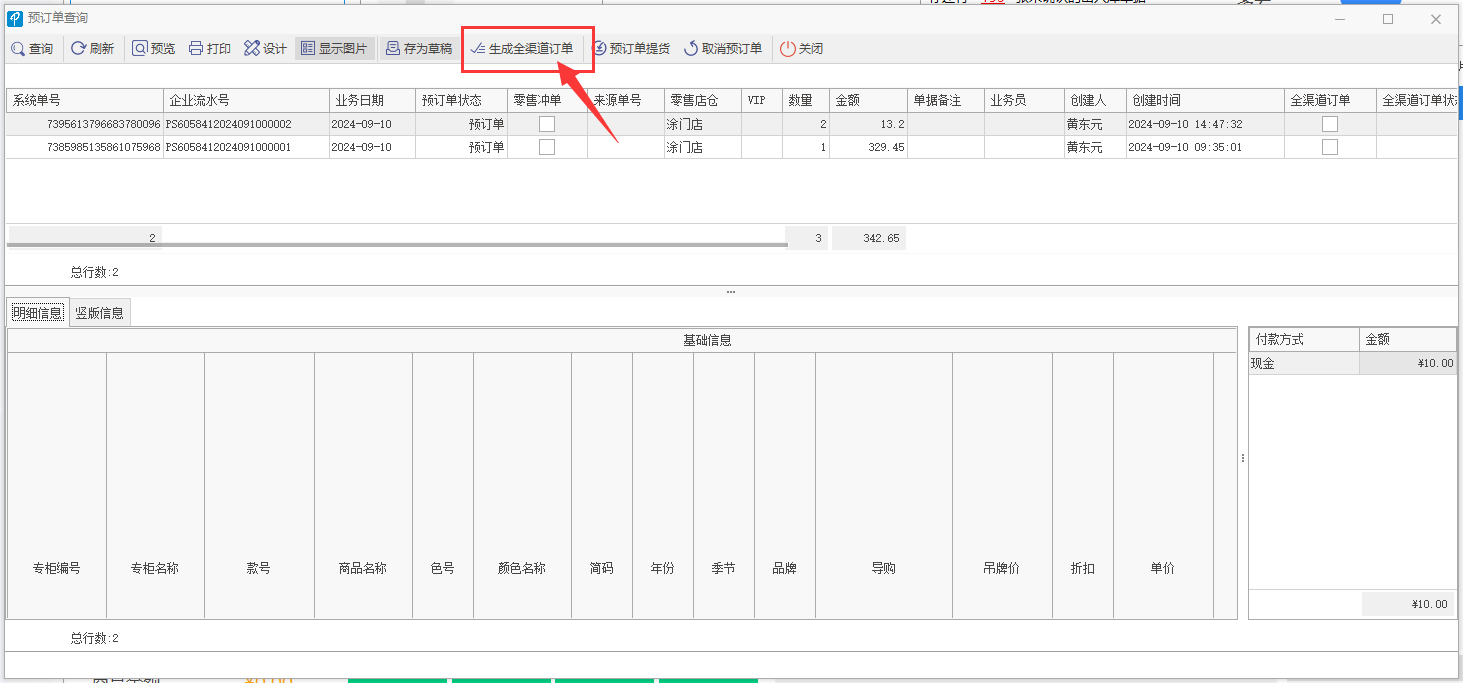Viewport: 1463px width, 683px height.
Task: Toggle 显示图片 in the toolbar
Action: (334, 48)
